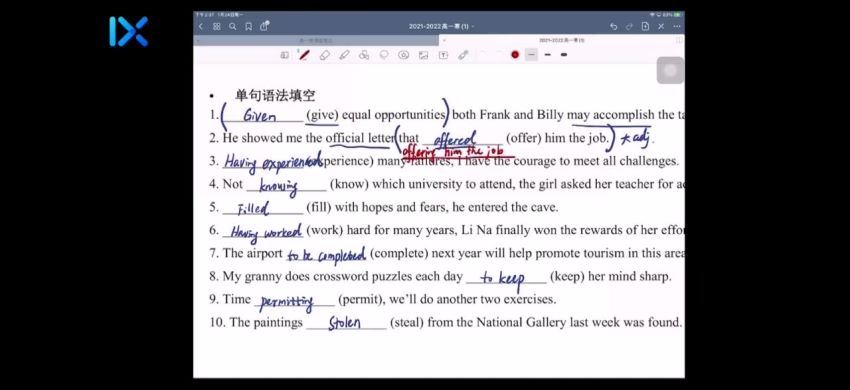
Task: Tap "(complete)" in sentence 7
Action: (399, 253)
